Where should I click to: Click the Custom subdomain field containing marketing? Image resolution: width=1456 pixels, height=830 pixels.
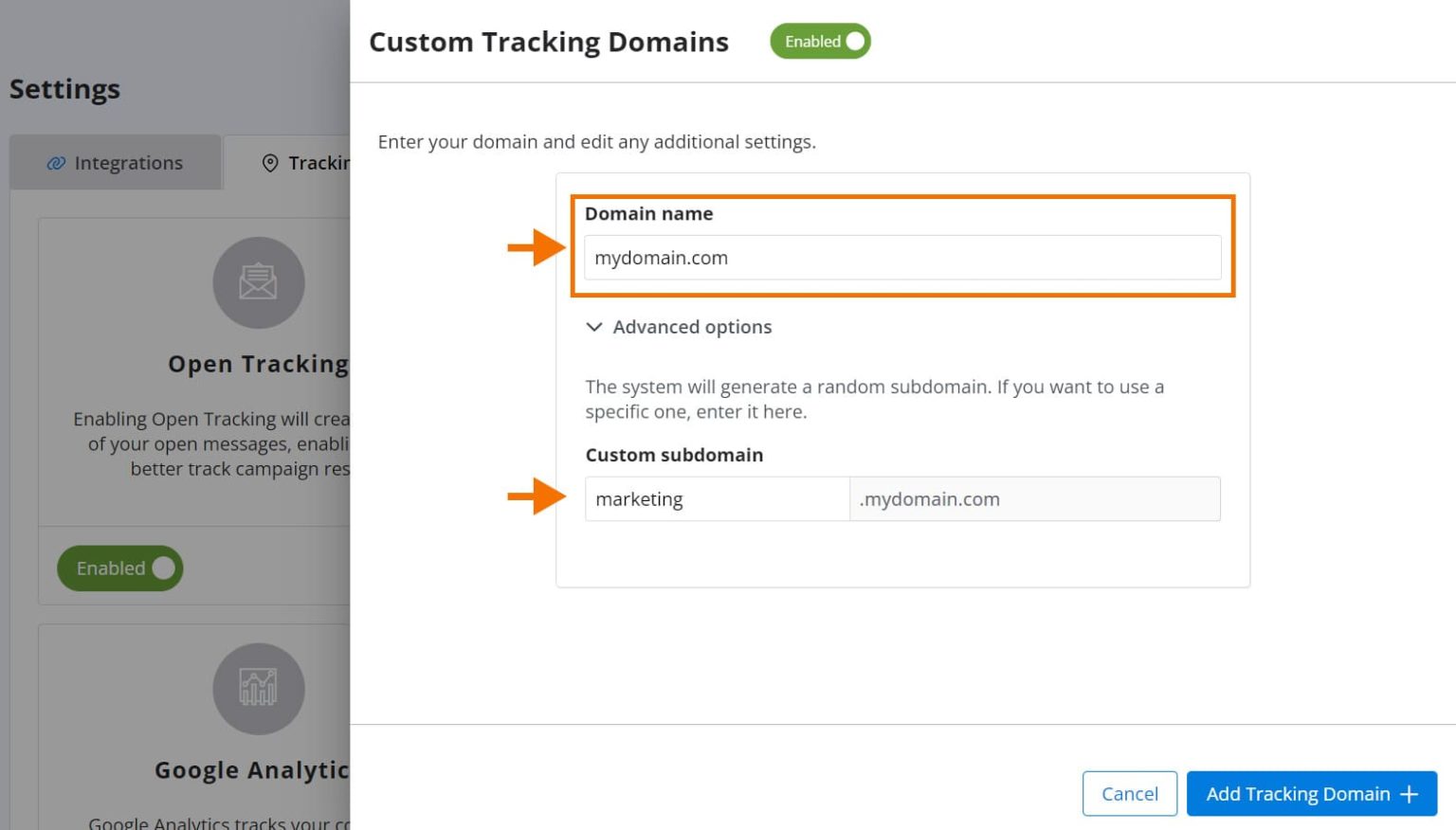717,498
